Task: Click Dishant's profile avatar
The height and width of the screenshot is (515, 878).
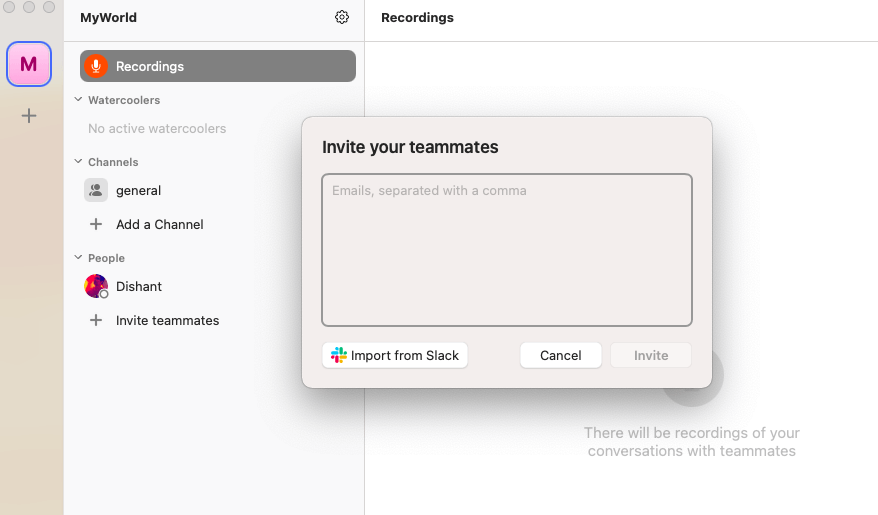Action: click(96, 286)
